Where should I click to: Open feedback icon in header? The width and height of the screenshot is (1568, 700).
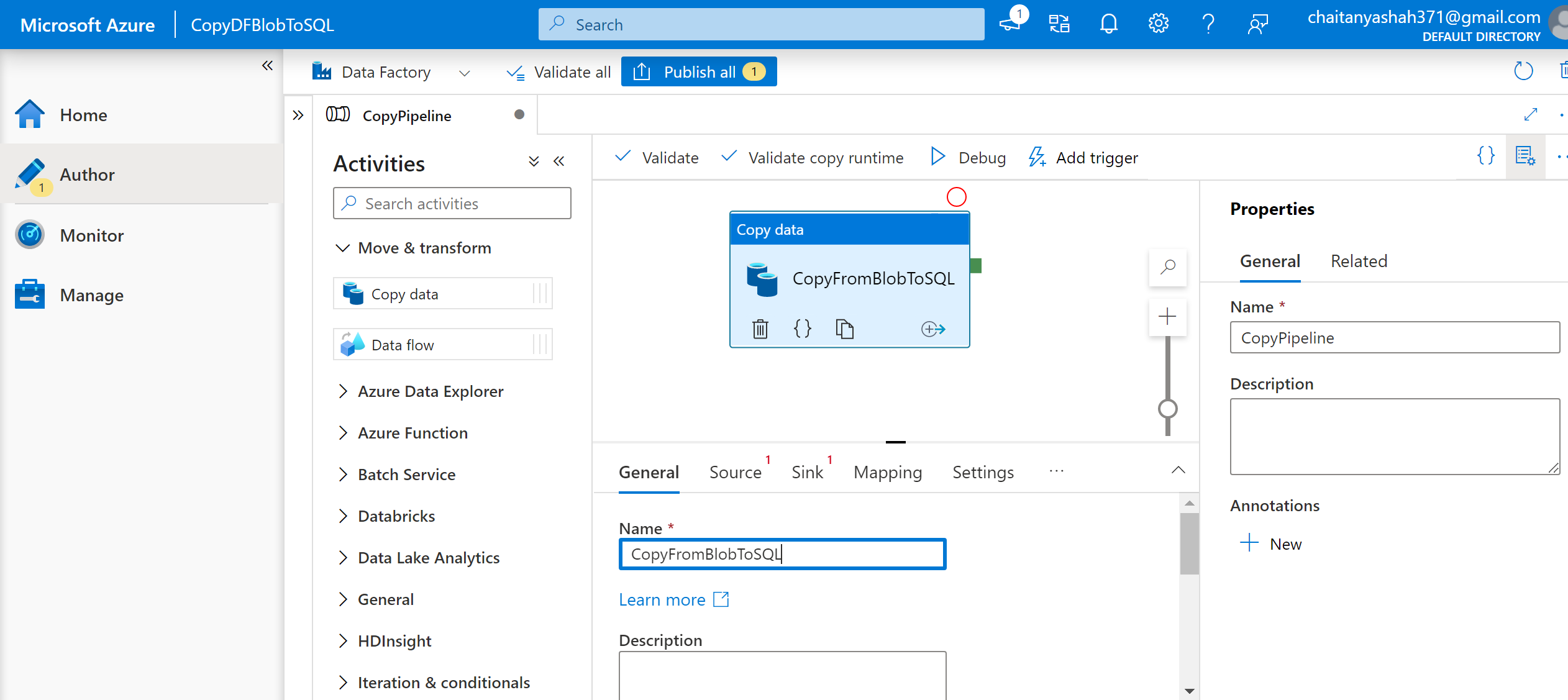tap(1258, 24)
